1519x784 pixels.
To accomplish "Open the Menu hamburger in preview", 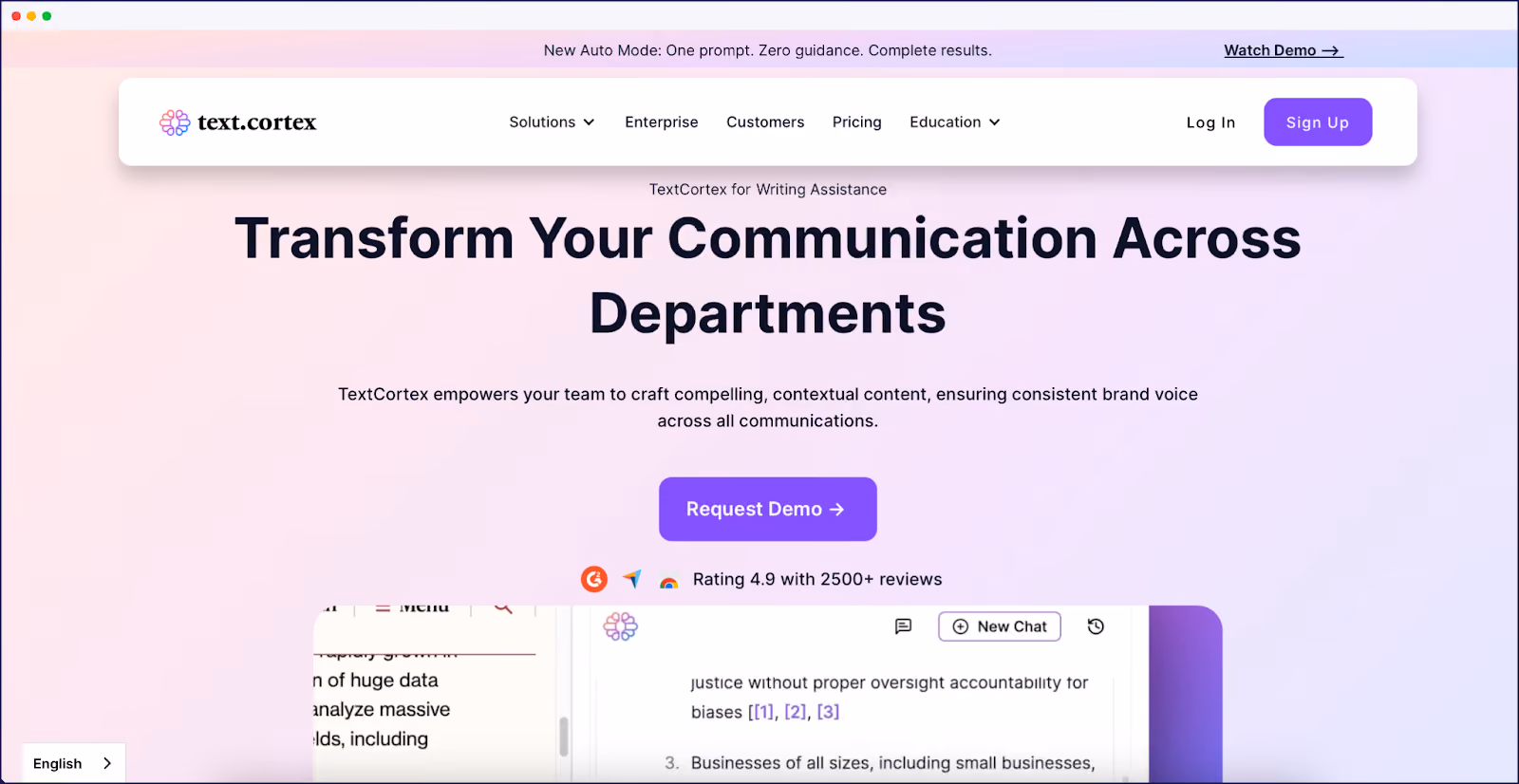I will pos(412,607).
